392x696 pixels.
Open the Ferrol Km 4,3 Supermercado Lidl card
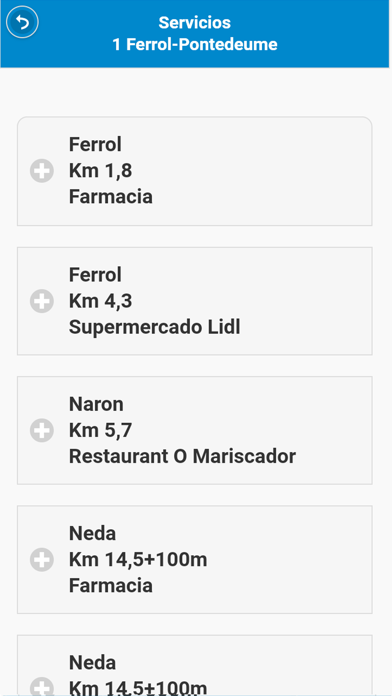(x=194, y=301)
